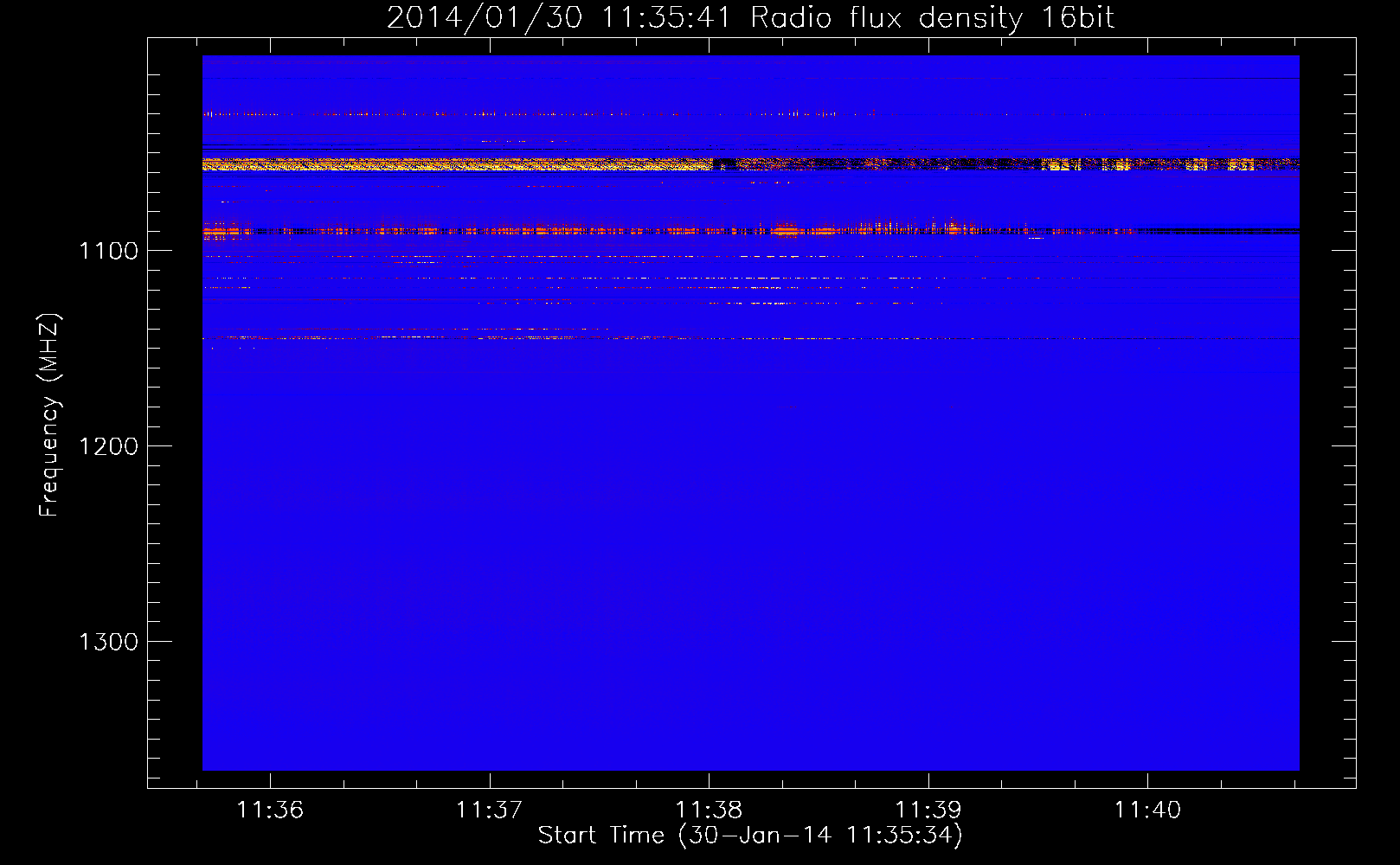
Task: Click the 1100 frequency tick label
Action: (x=108, y=251)
